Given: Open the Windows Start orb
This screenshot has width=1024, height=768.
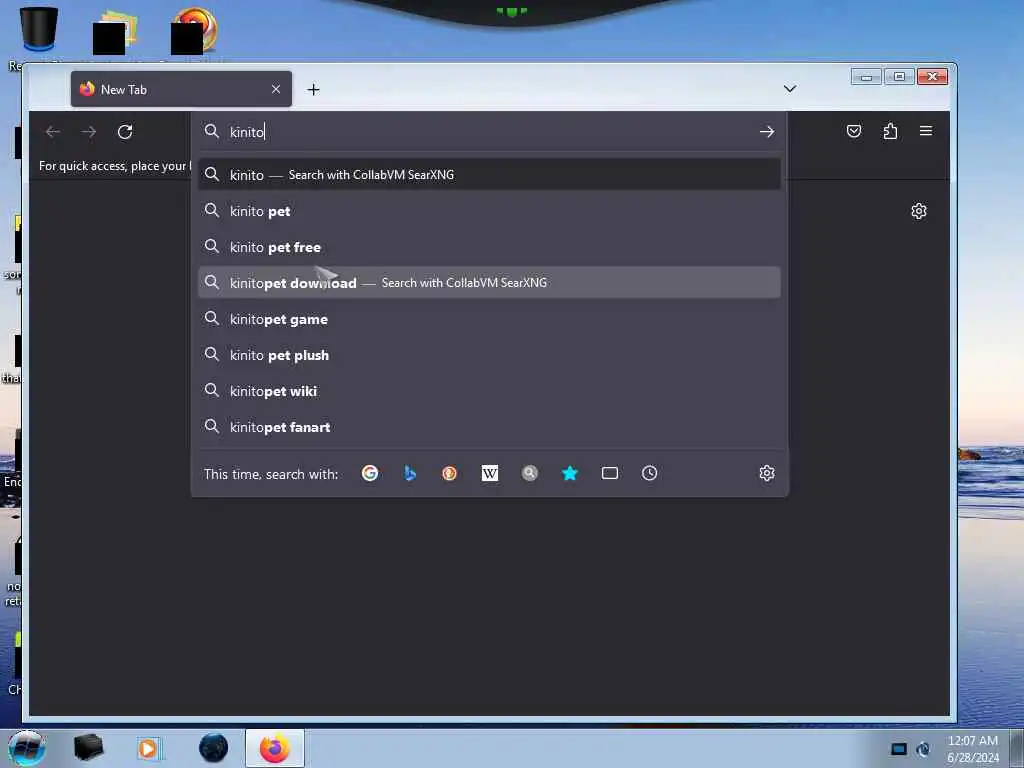Looking at the screenshot, I should [26, 748].
